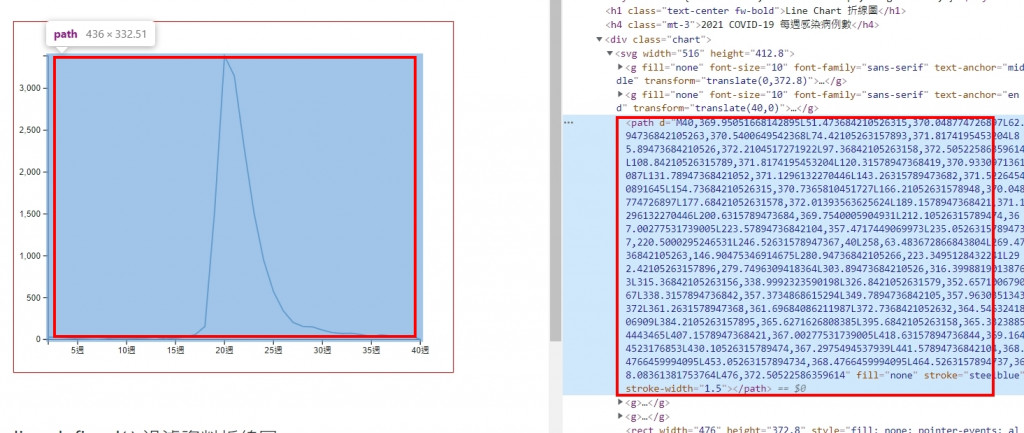Click the 2,500 y-axis tick label
Viewport: 1024px width, 433px height.
coord(29,130)
